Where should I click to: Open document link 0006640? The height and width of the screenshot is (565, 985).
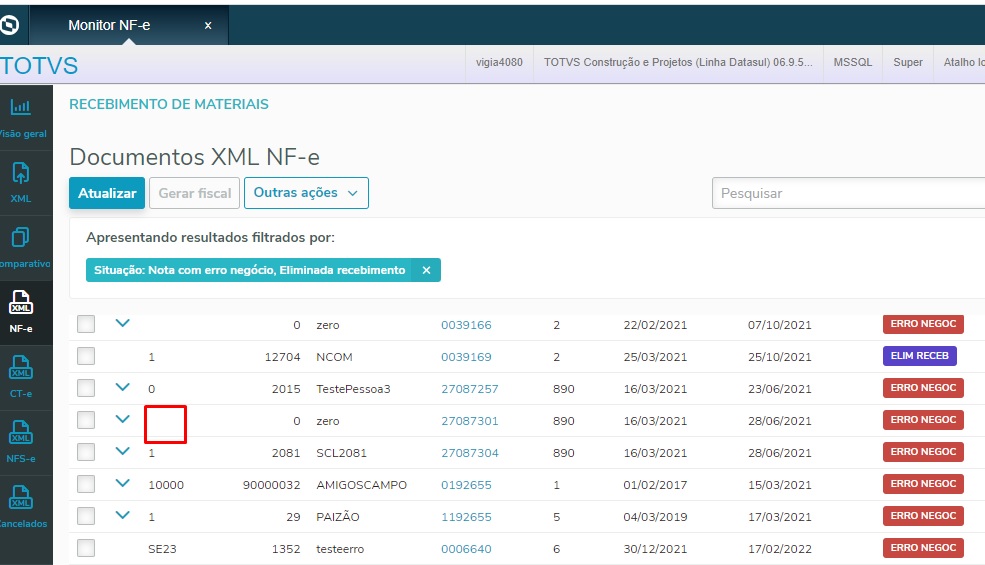click(466, 549)
